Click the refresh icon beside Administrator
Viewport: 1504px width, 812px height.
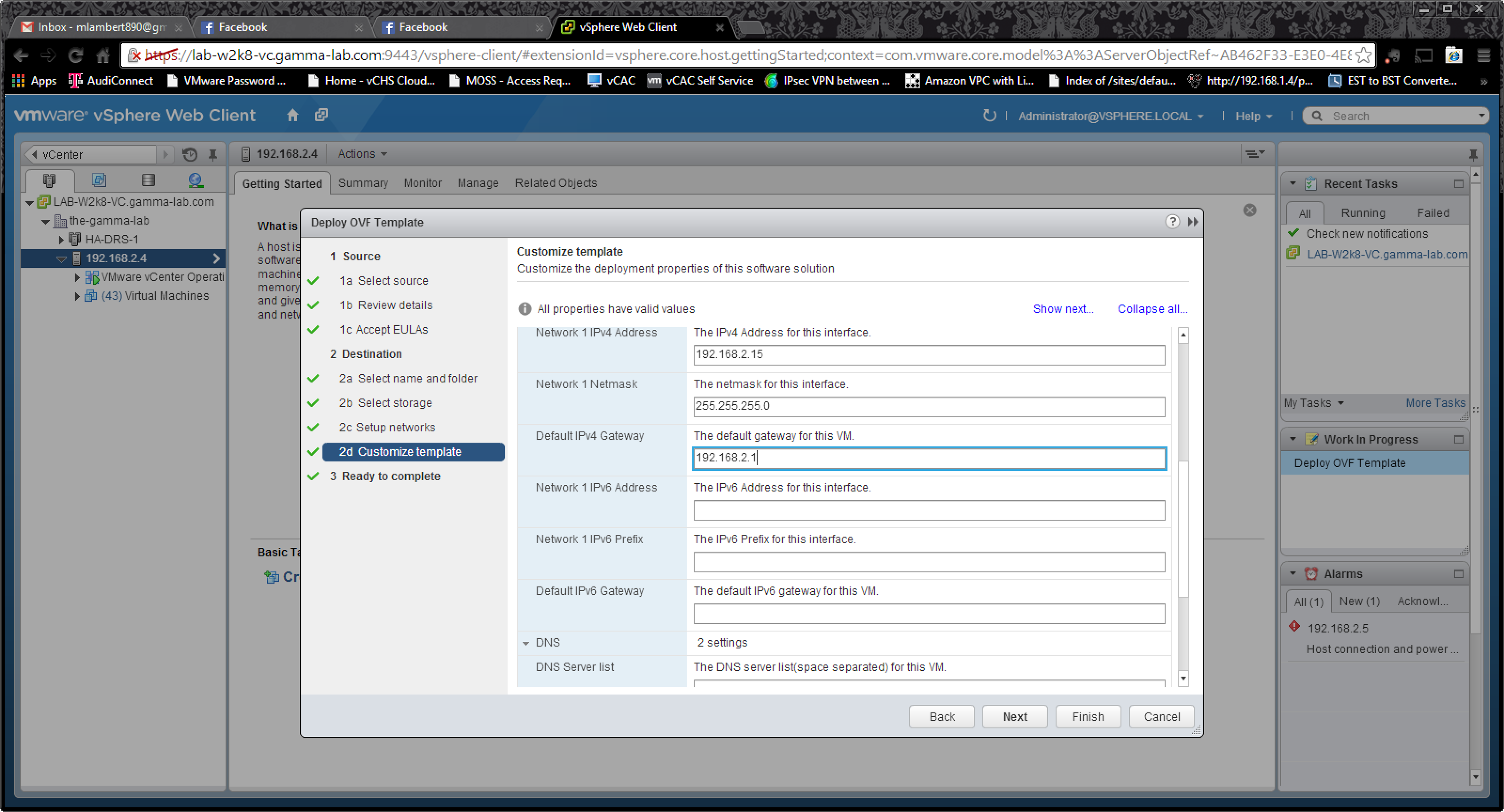[x=989, y=116]
